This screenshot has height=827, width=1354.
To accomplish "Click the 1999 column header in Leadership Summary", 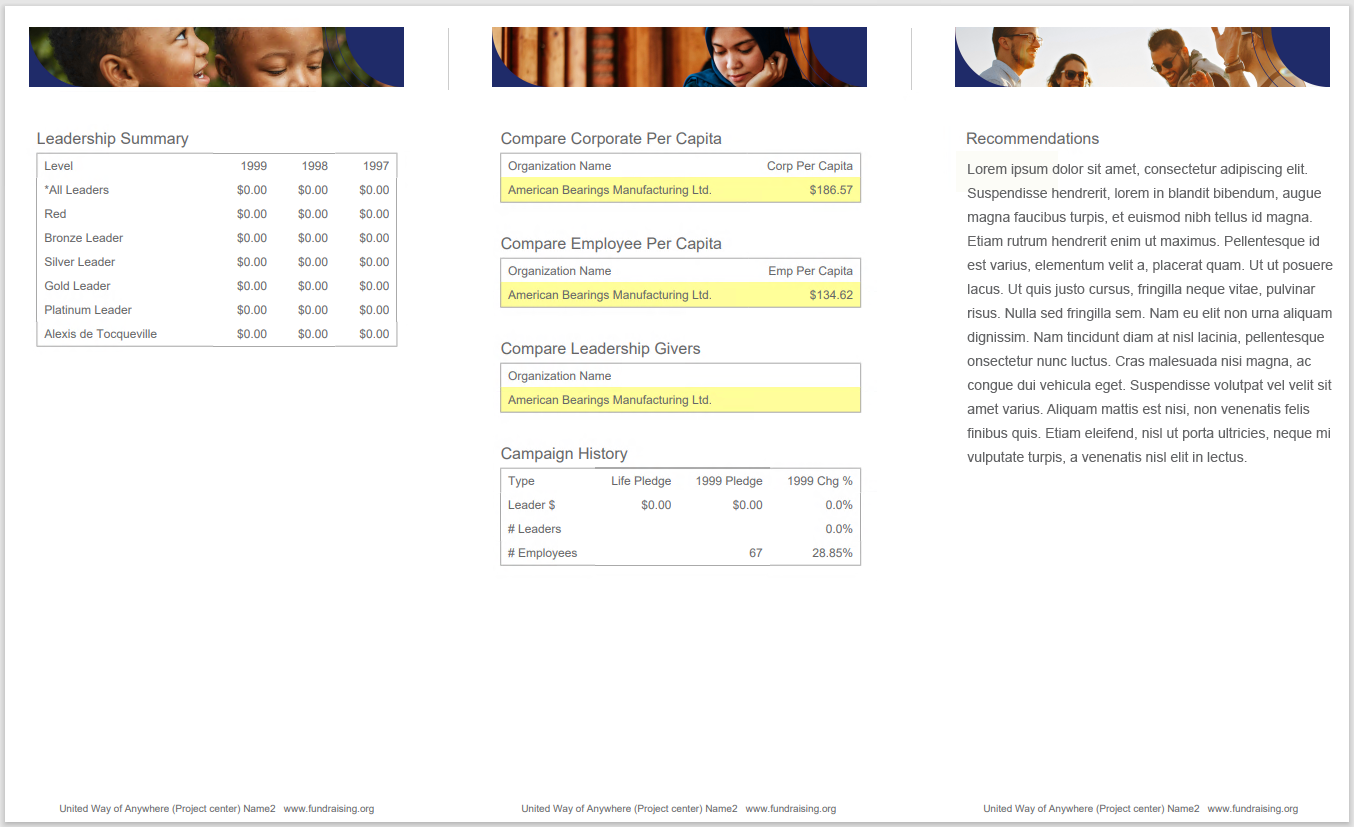I will (253, 166).
